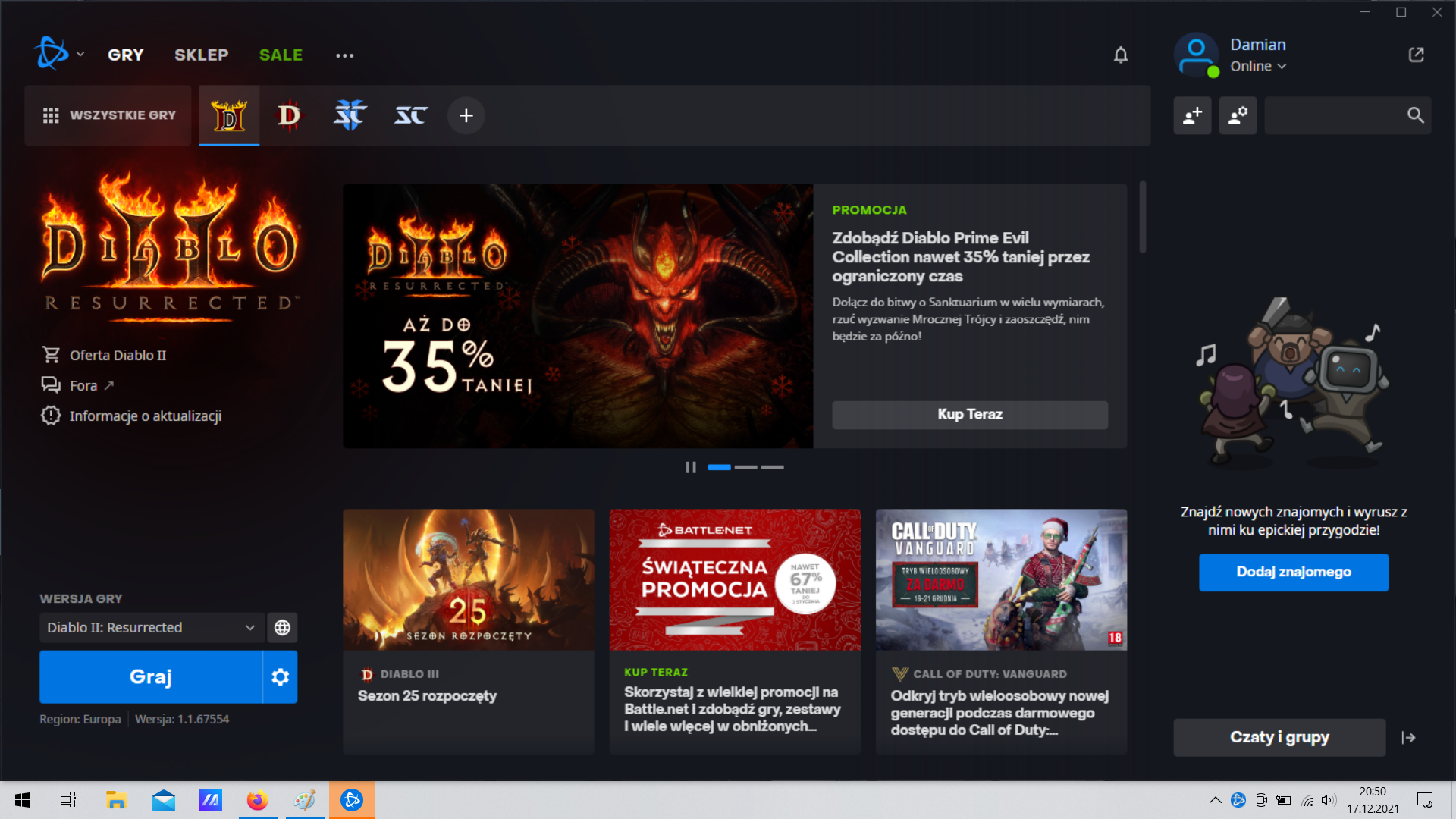Open the Diablo Prime Evil promo banner
This screenshot has height=819, width=1456.
coord(578,316)
